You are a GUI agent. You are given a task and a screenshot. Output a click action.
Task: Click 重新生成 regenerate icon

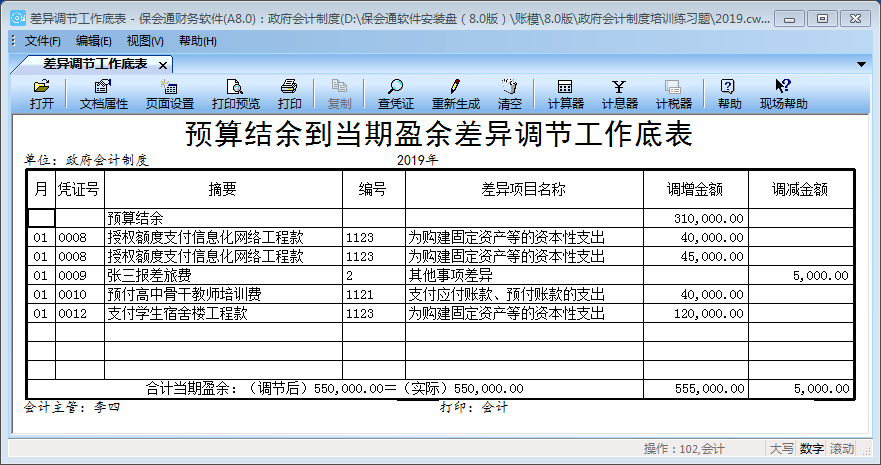pyautogui.click(x=456, y=94)
